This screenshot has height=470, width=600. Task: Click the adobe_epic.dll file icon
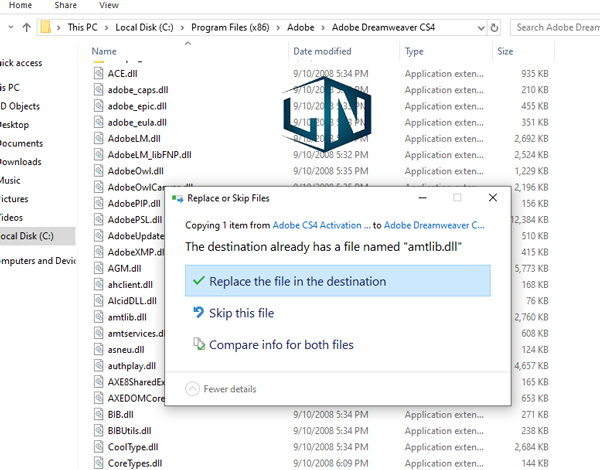click(x=98, y=106)
